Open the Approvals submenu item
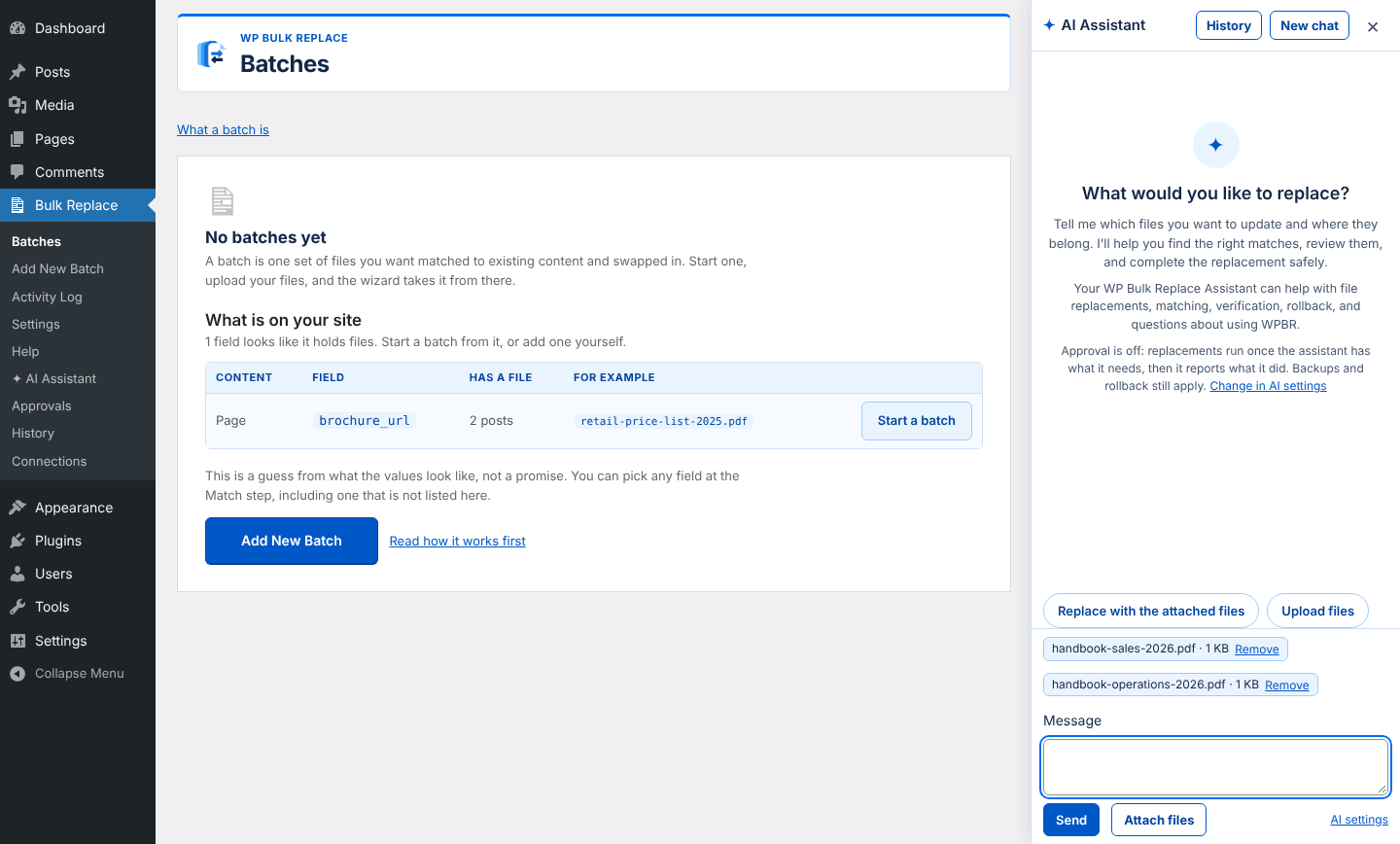This screenshot has width=1400, height=844. pos(42,405)
